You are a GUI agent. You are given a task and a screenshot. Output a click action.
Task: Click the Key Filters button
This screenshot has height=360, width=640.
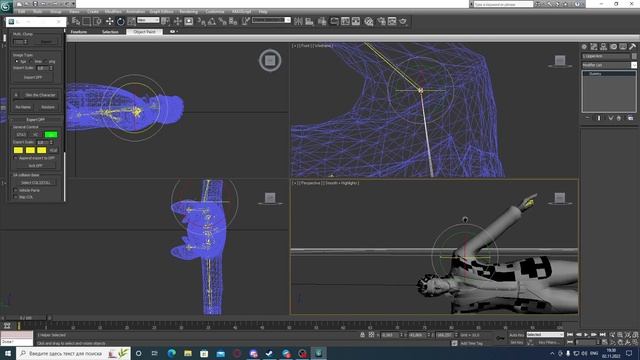(x=548, y=342)
